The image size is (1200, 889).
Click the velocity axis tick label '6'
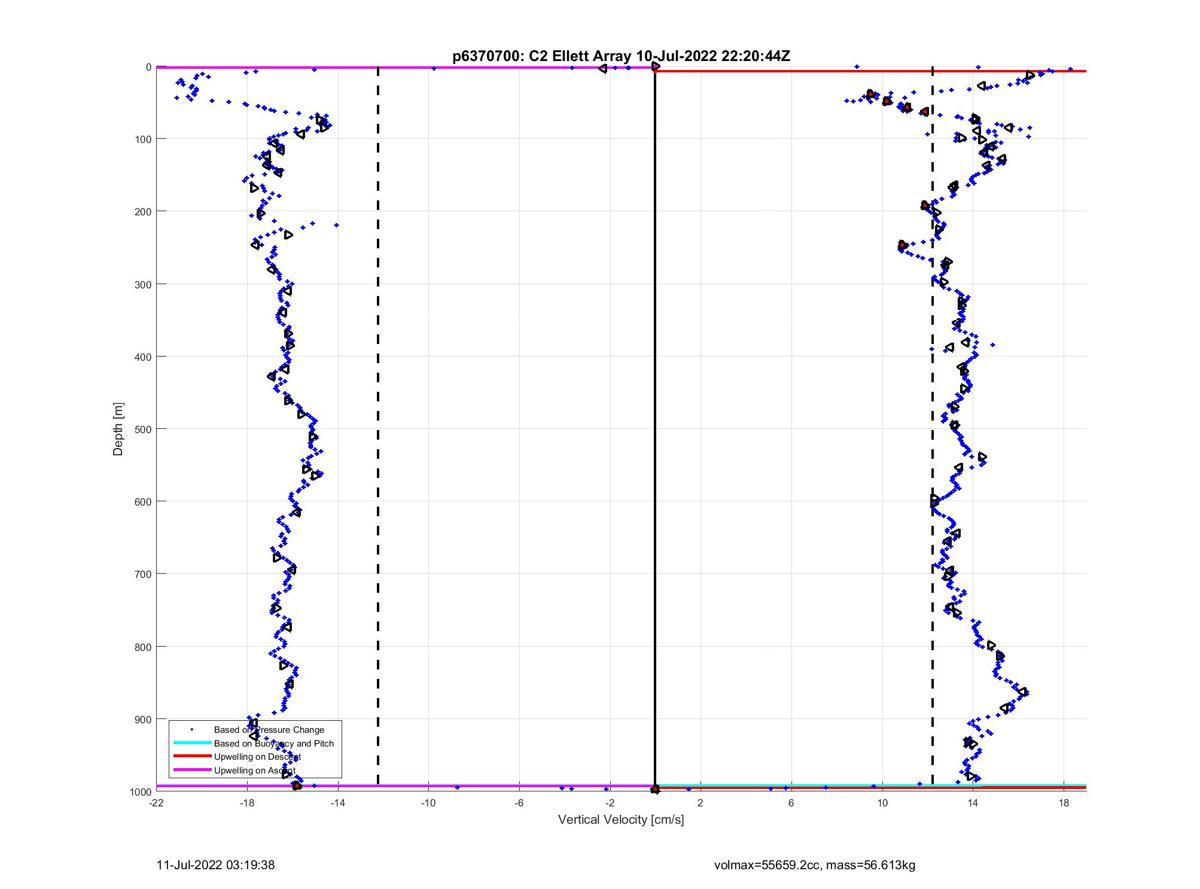[x=791, y=802]
